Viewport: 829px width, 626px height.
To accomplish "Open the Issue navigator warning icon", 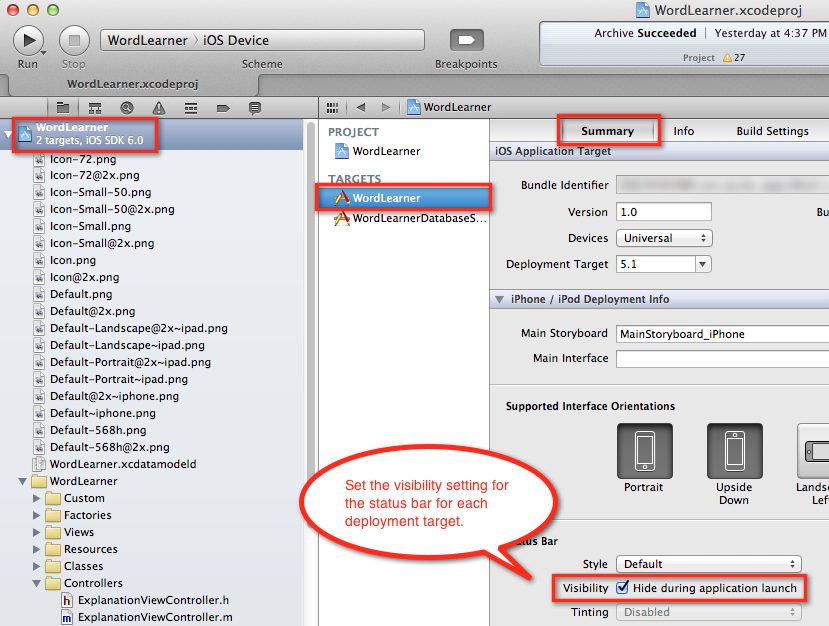I will [x=159, y=108].
